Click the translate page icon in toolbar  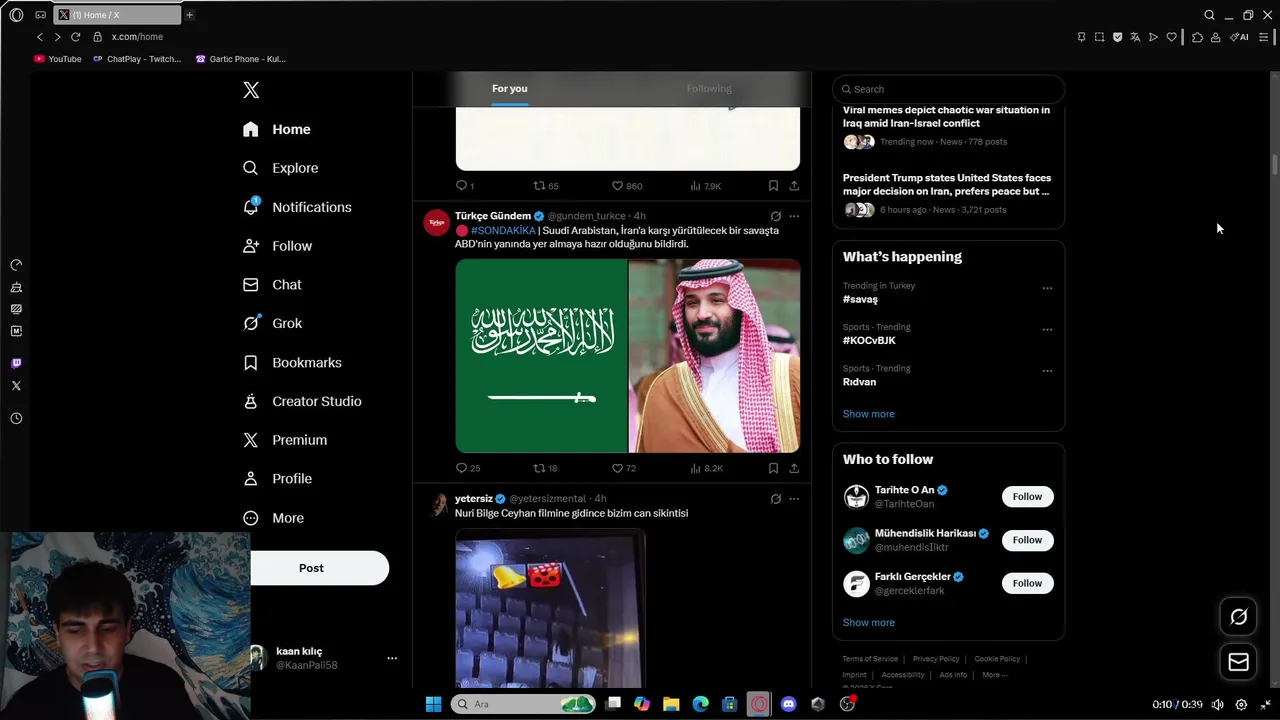1135,37
